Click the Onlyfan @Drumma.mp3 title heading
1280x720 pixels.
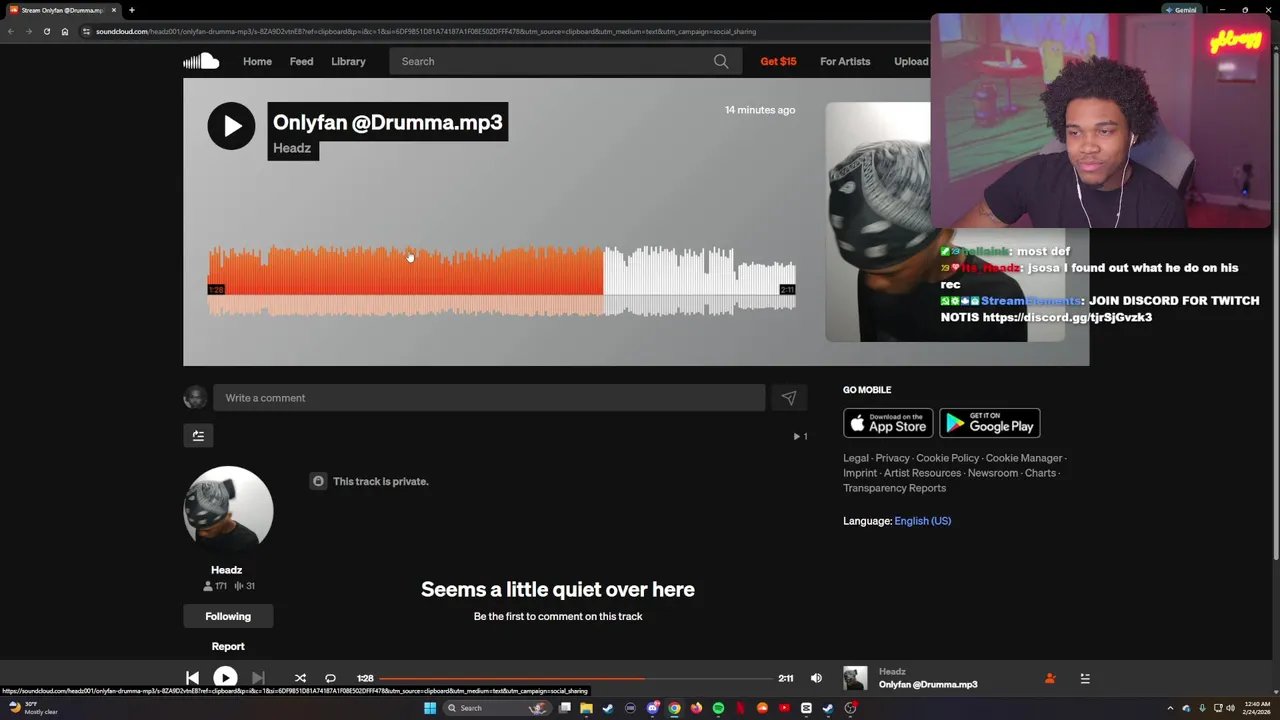point(388,122)
